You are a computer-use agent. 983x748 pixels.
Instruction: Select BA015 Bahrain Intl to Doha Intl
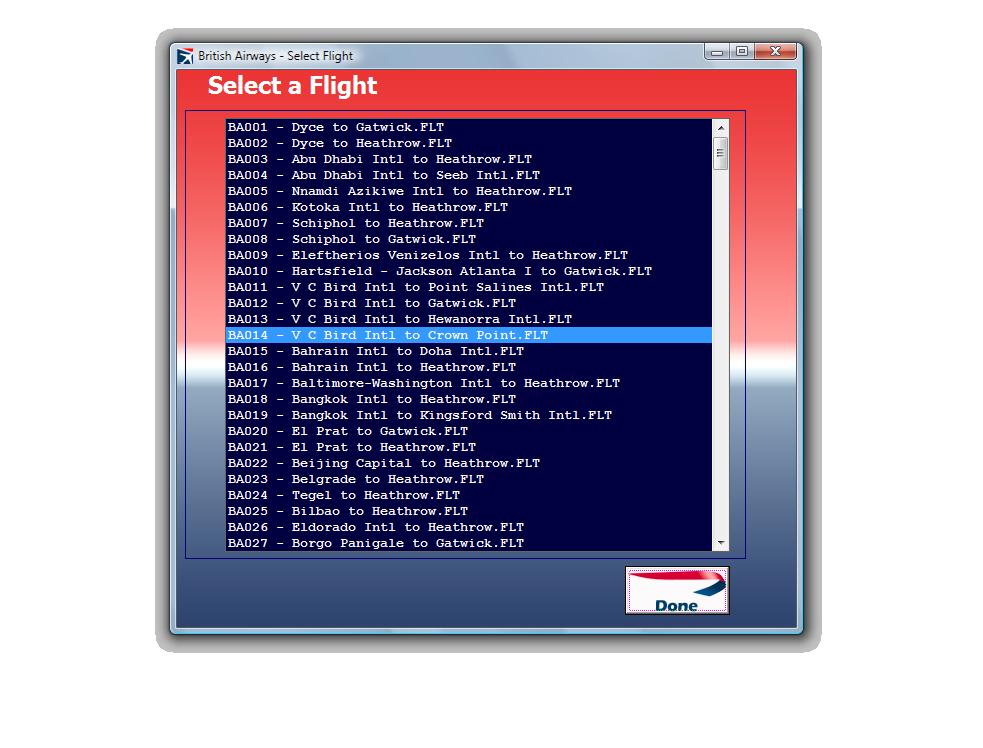469,351
